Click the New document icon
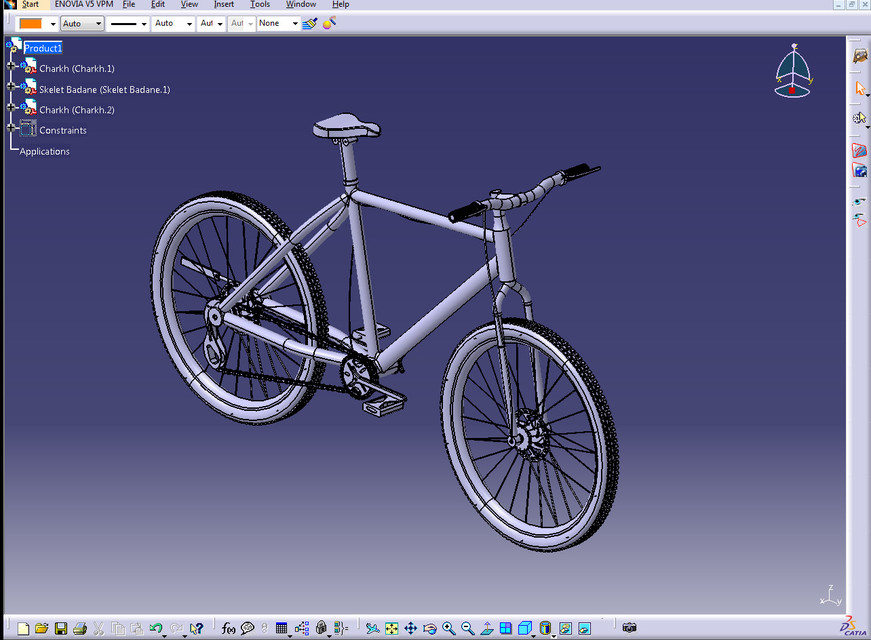The width and height of the screenshot is (871, 640). pos(23,628)
